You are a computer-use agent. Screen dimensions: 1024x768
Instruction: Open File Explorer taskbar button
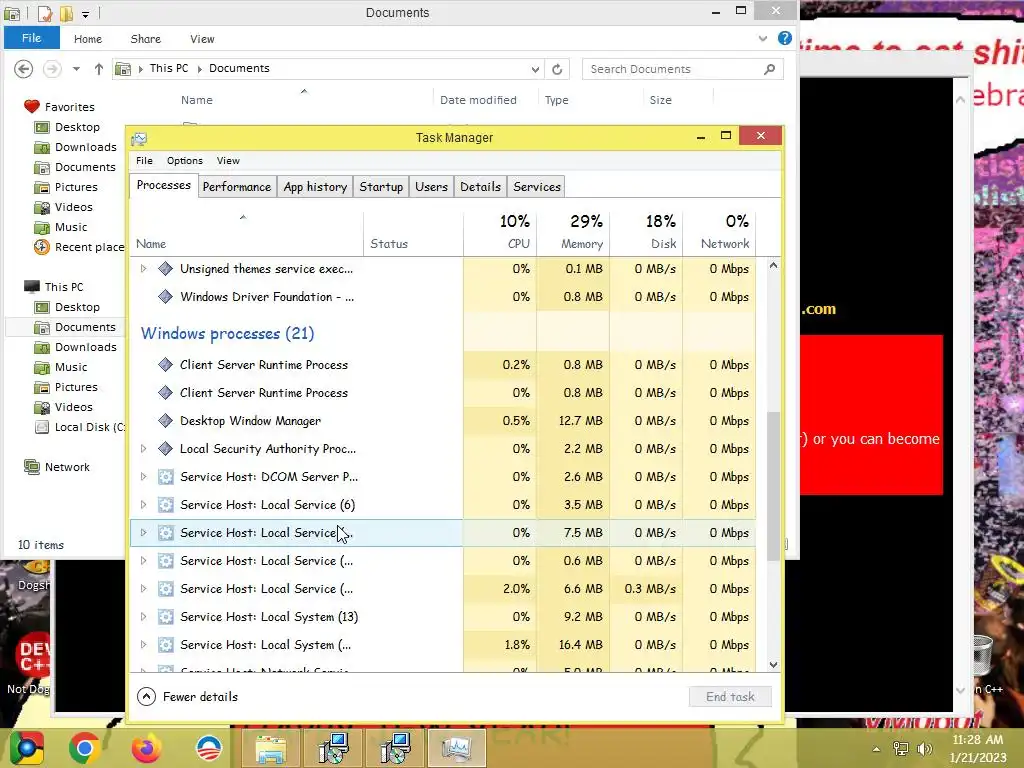coord(270,748)
